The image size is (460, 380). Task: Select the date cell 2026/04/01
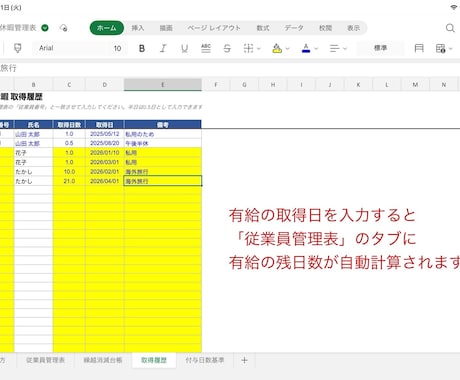(105, 181)
